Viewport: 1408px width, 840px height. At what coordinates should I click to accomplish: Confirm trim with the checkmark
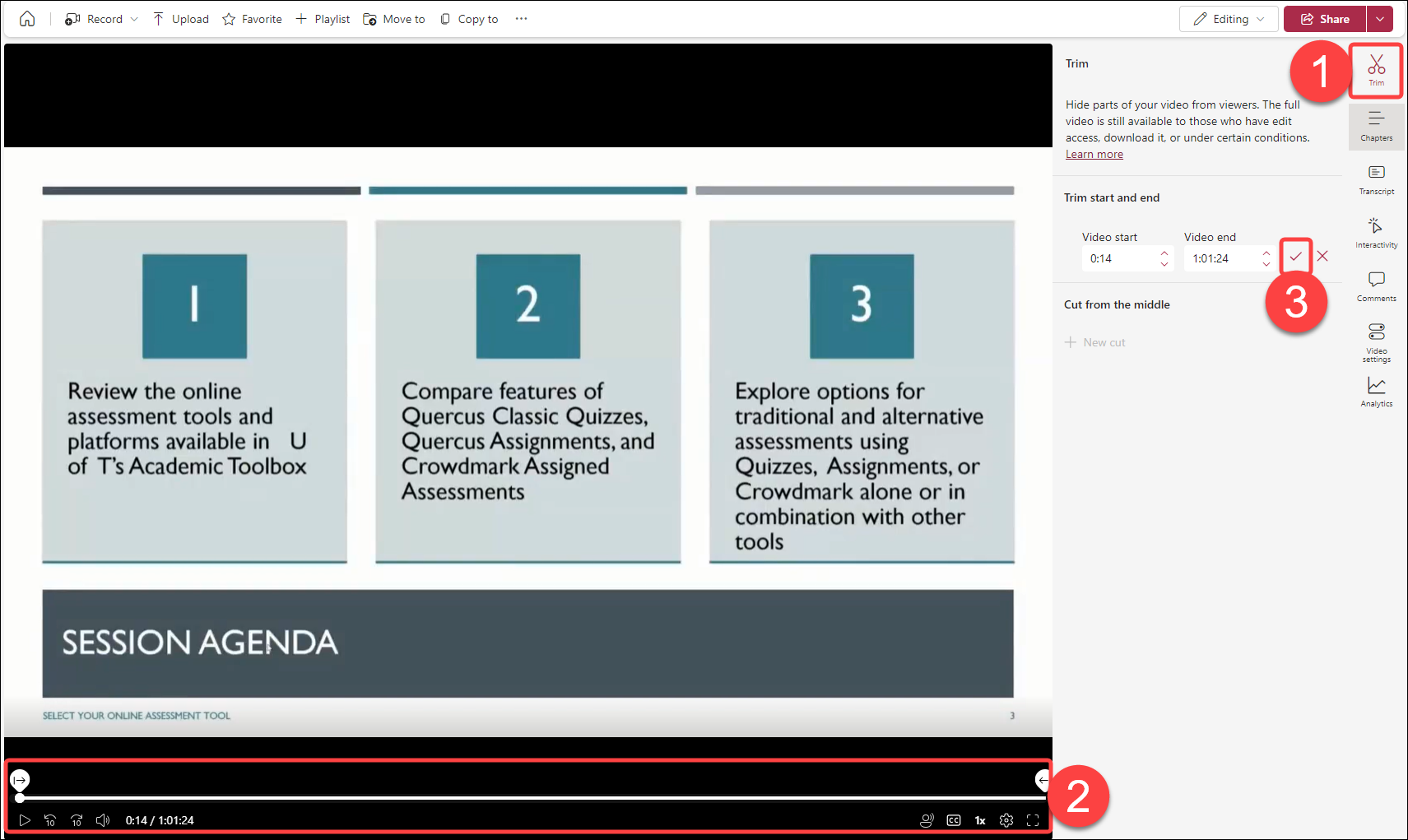point(1296,257)
